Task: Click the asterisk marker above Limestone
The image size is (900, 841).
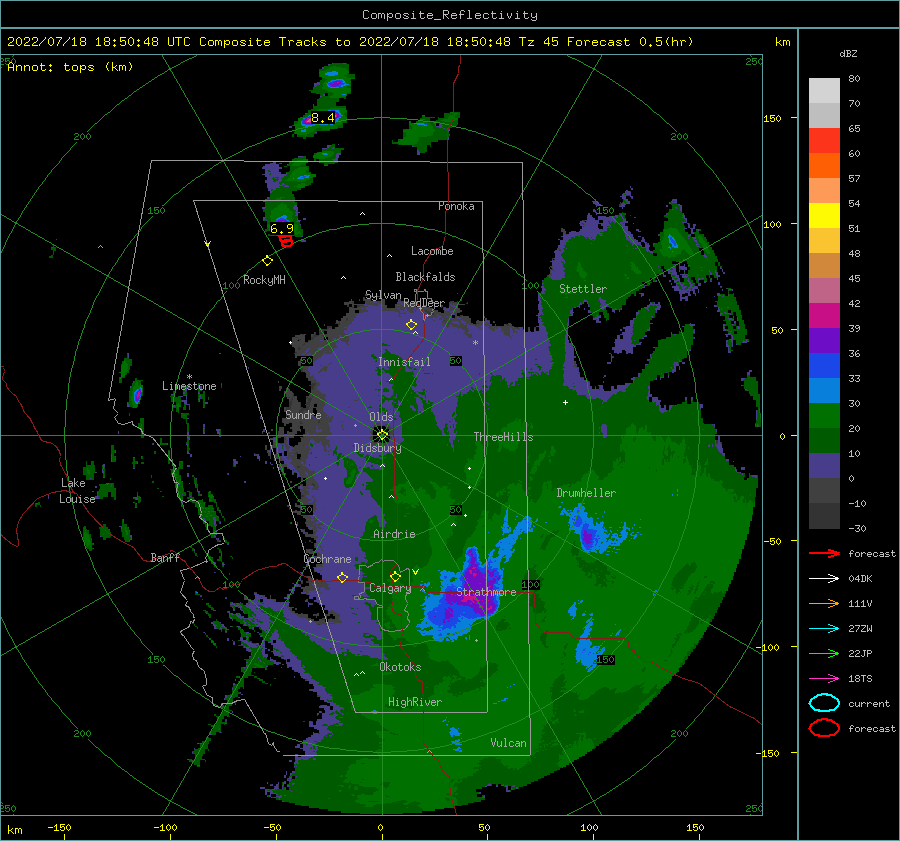Action: (189, 377)
